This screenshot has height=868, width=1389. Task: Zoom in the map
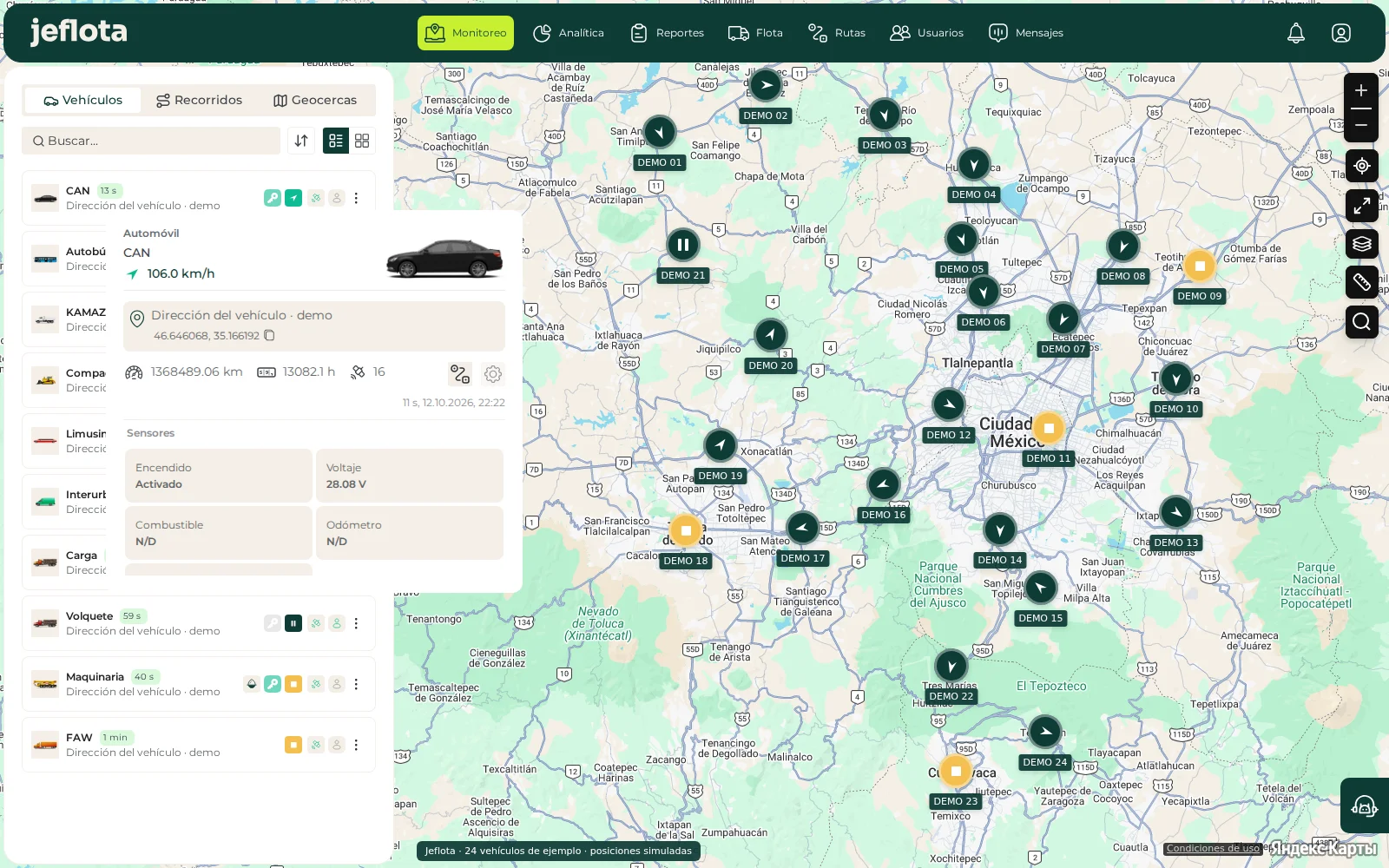click(1361, 90)
